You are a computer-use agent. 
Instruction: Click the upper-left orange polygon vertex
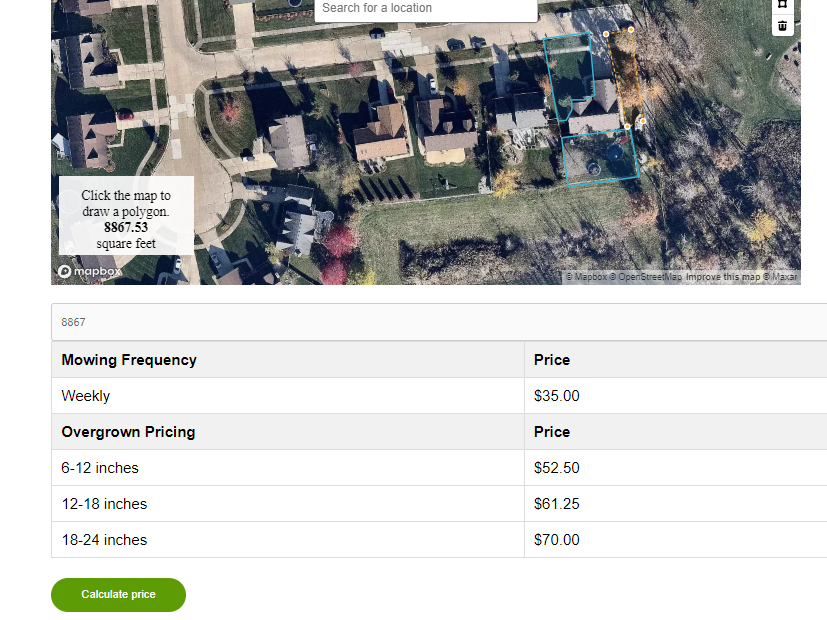coord(606,34)
